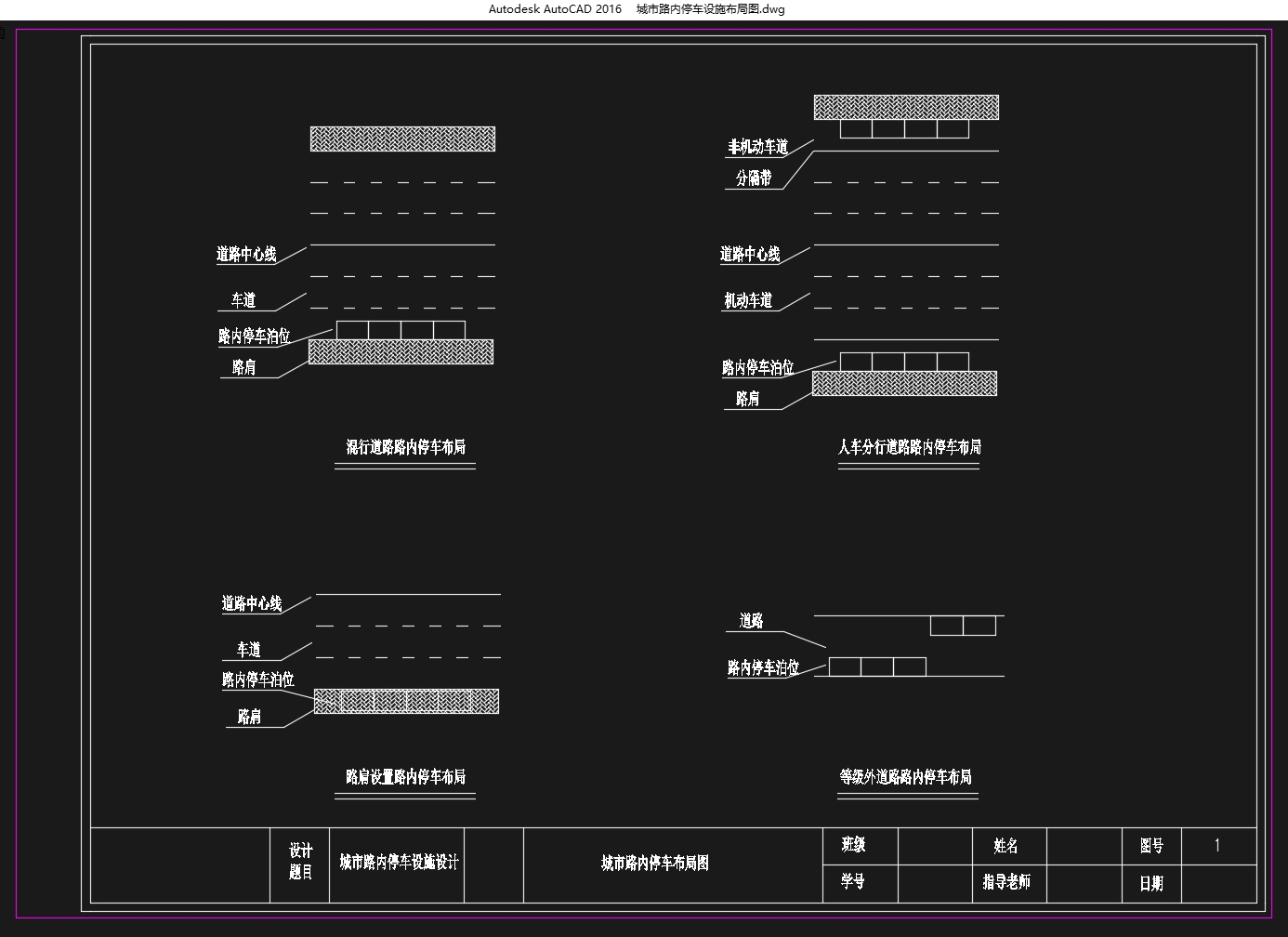Pick the 路内停车泊位 label in 混行道路 diagram
1288x937 pixels.
[255, 336]
